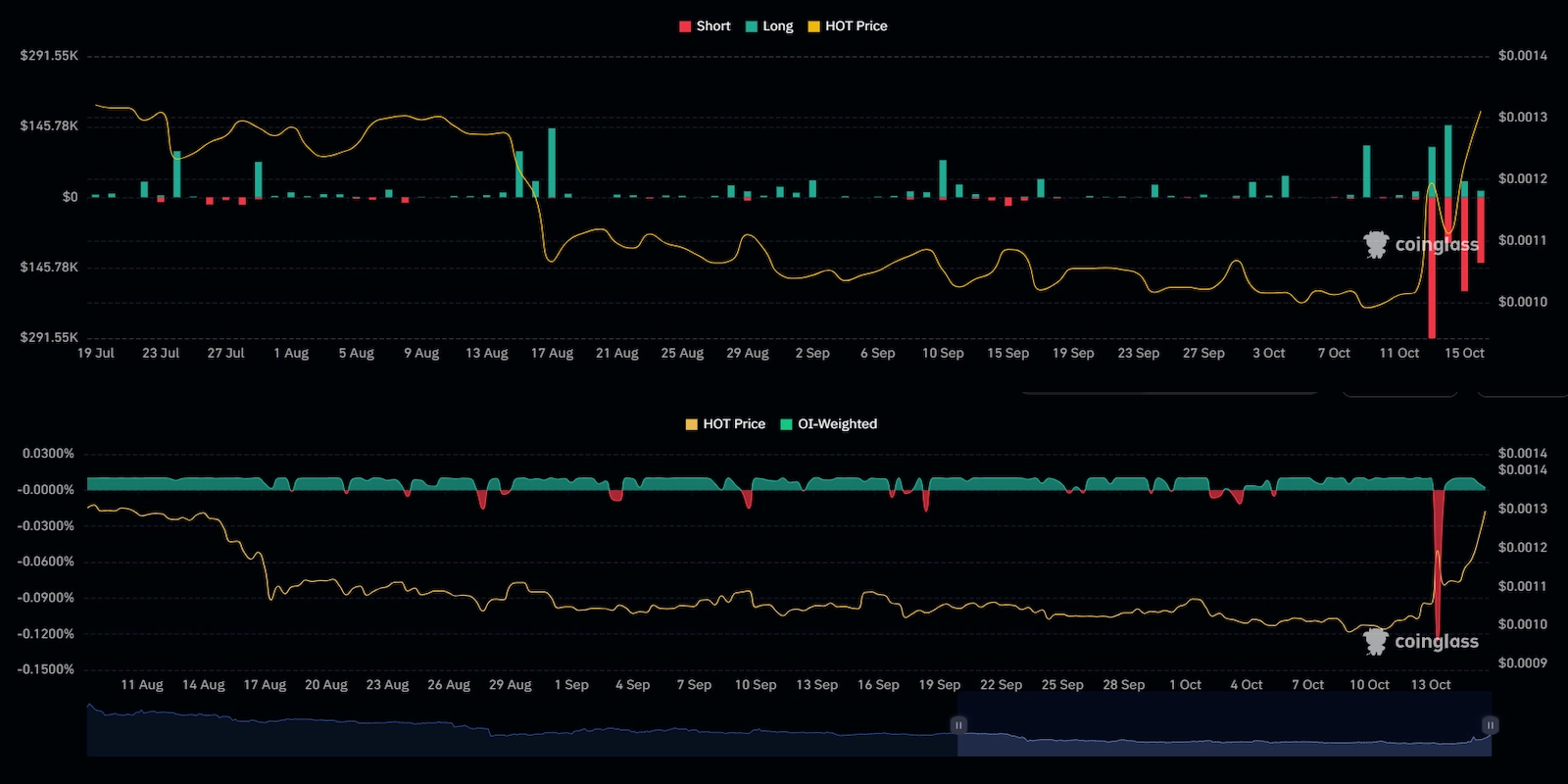Click coinglass logo icon in the top chart
This screenshot has width=1568, height=784.
coord(1376,244)
